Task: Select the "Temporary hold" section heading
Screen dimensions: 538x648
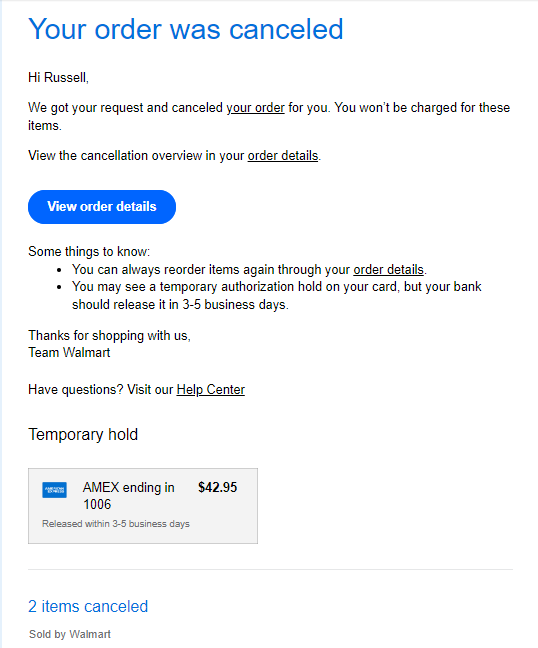Action: pyautogui.click(x=83, y=434)
